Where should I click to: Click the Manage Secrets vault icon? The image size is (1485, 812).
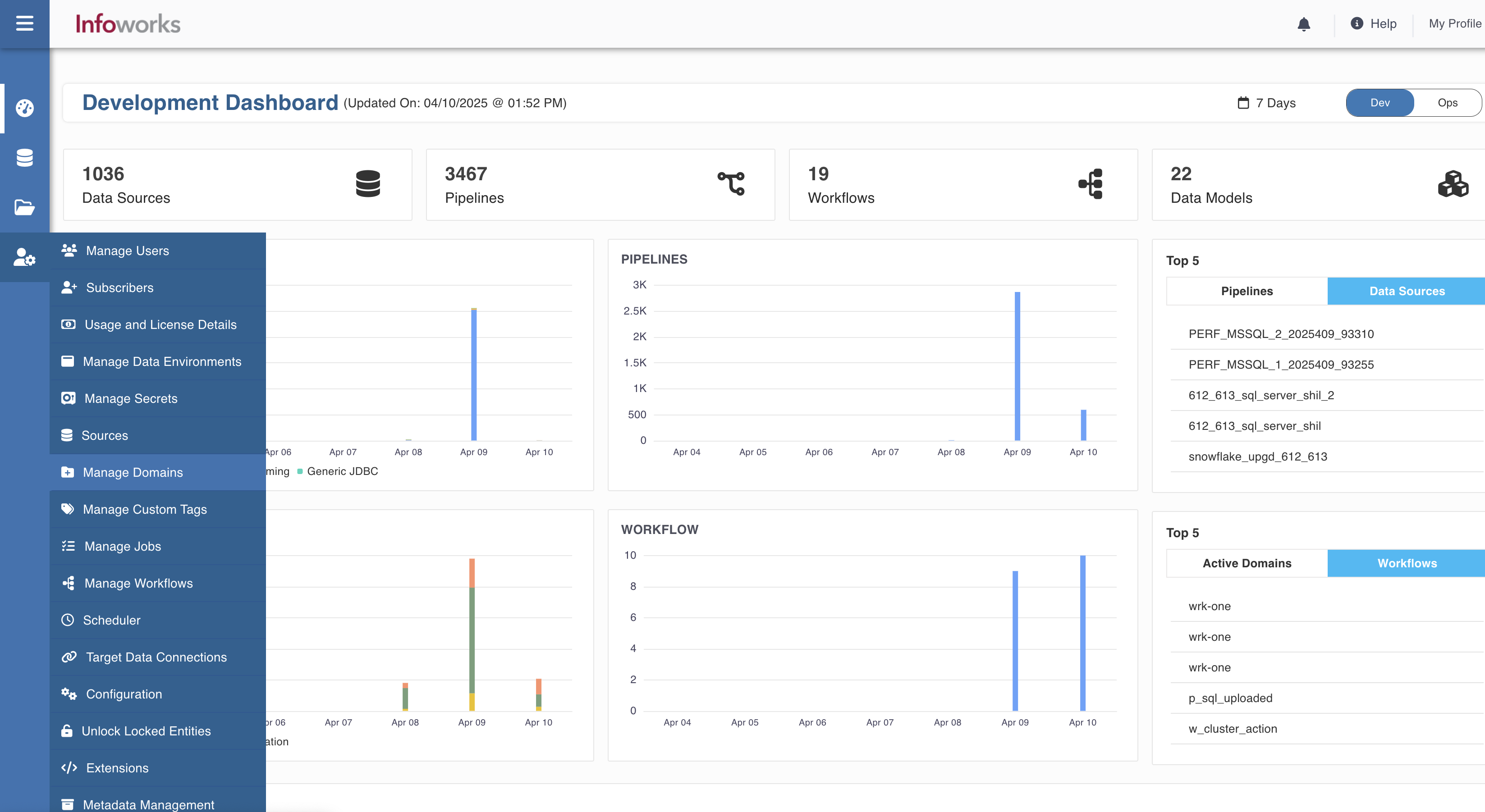pyautogui.click(x=68, y=397)
